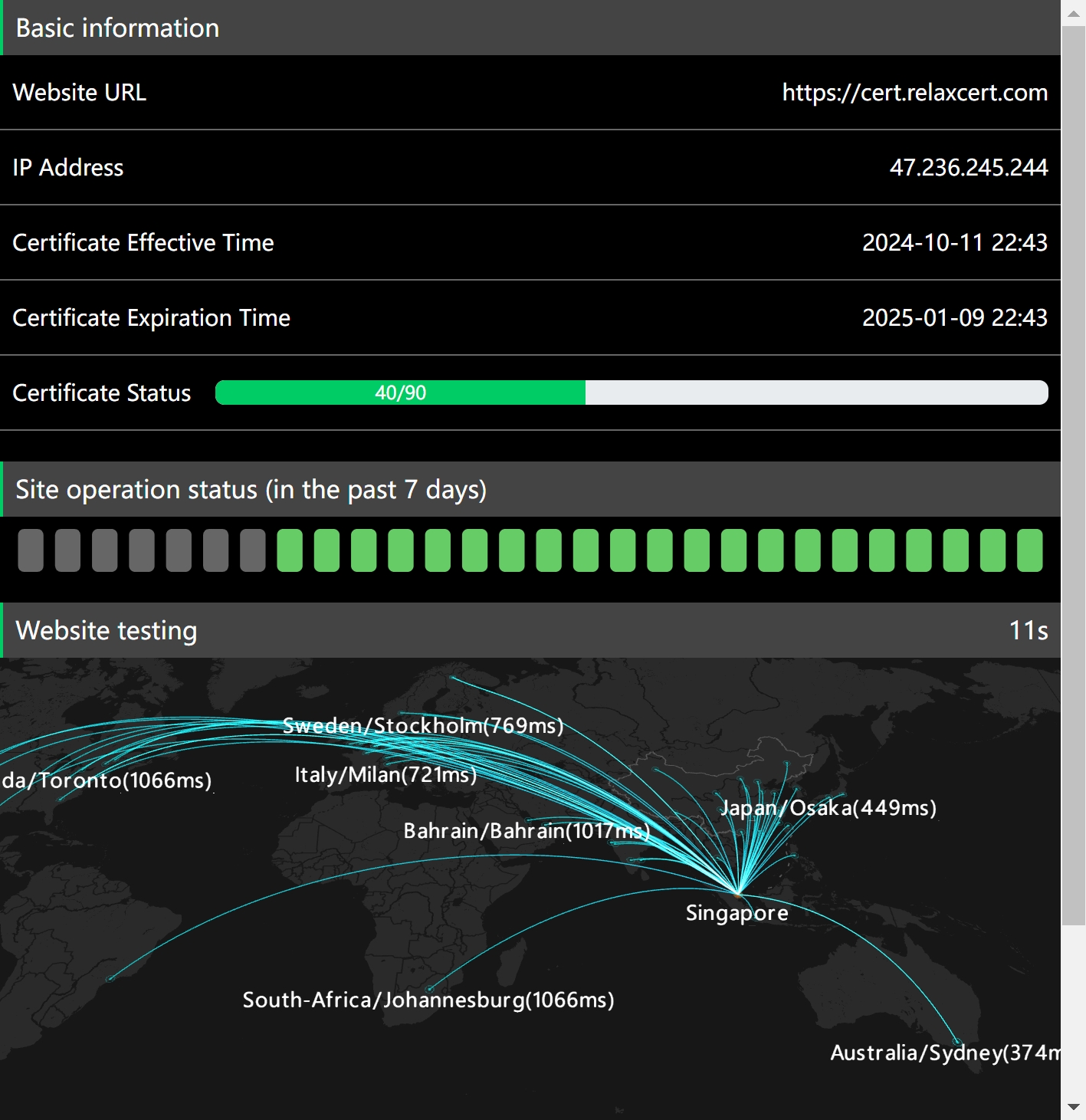The image size is (1086, 1120).
Task: Click the 11s timer value
Action: pyautogui.click(x=1029, y=631)
